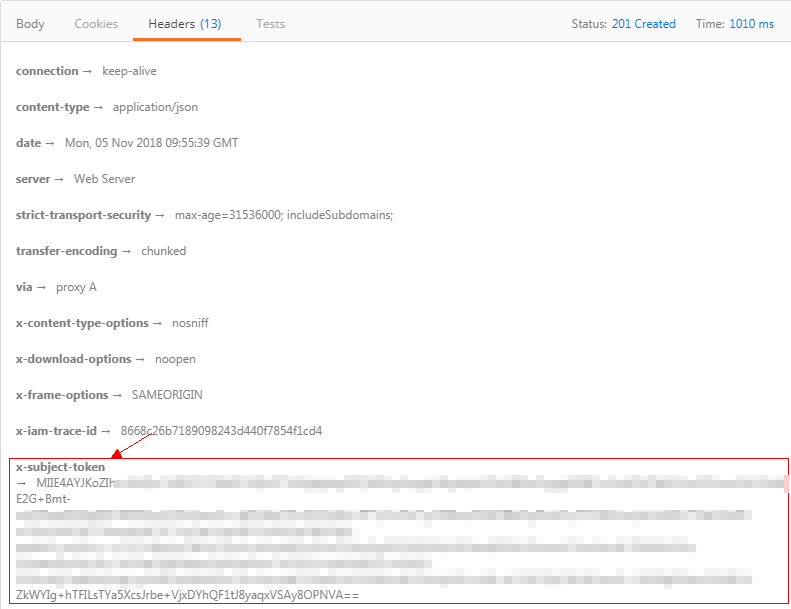Click the date header value
Image resolution: width=791 pixels, height=609 pixels.
pyautogui.click(x=151, y=143)
